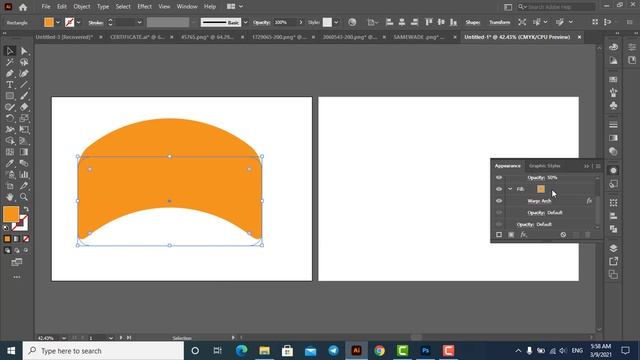Select the Magic Wand tool

point(10,62)
